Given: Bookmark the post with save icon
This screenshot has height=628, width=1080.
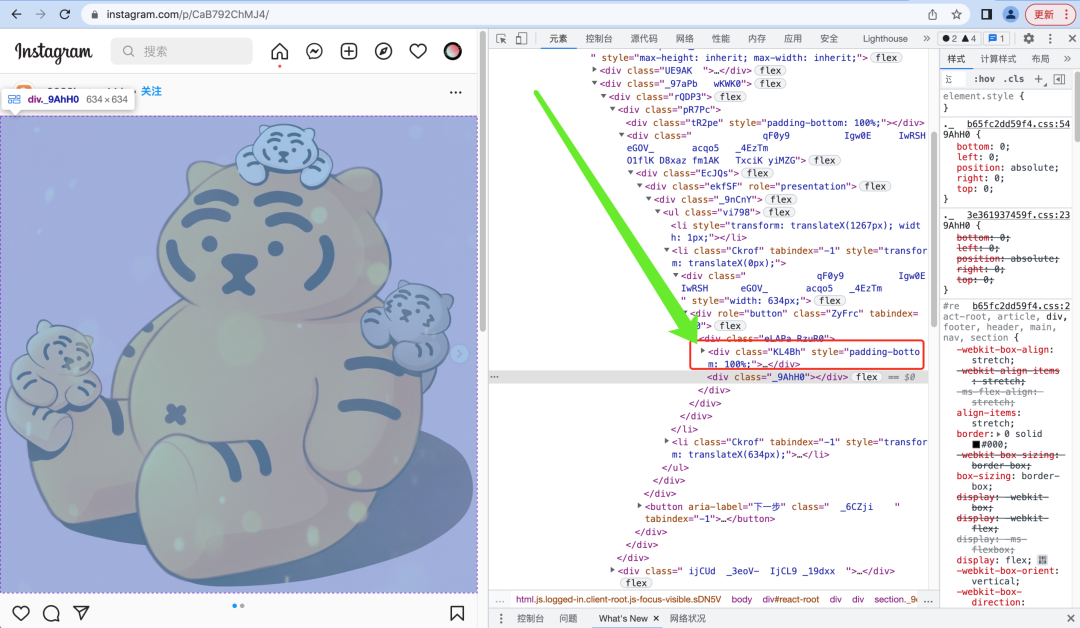Looking at the screenshot, I should point(457,613).
